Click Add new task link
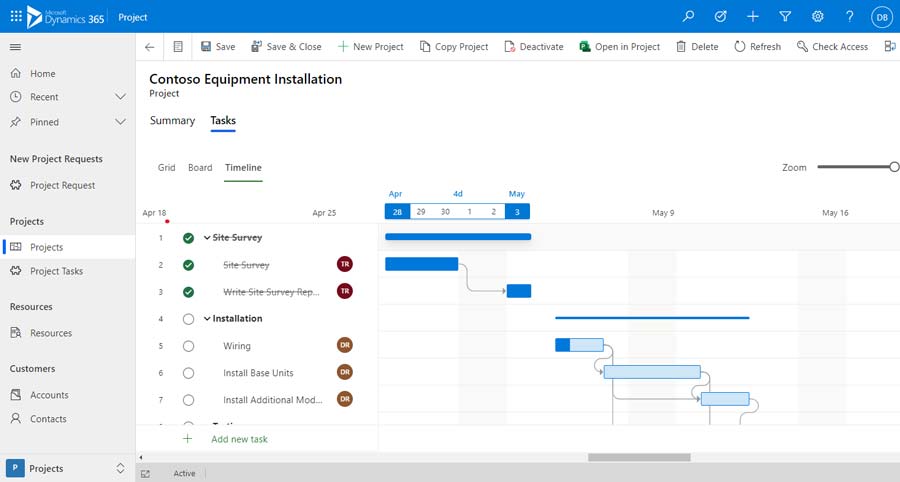Viewport: 900px width, 482px height. [239, 439]
